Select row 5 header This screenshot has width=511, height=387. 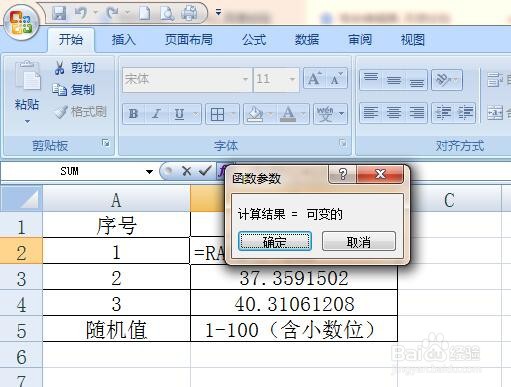coord(21,329)
